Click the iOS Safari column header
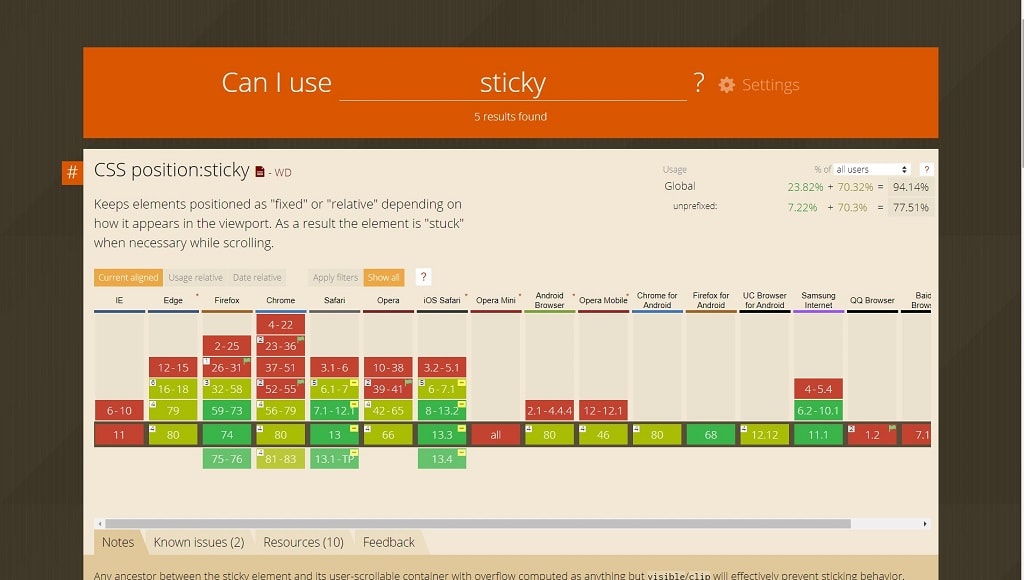The width and height of the screenshot is (1024, 580). tap(442, 300)
